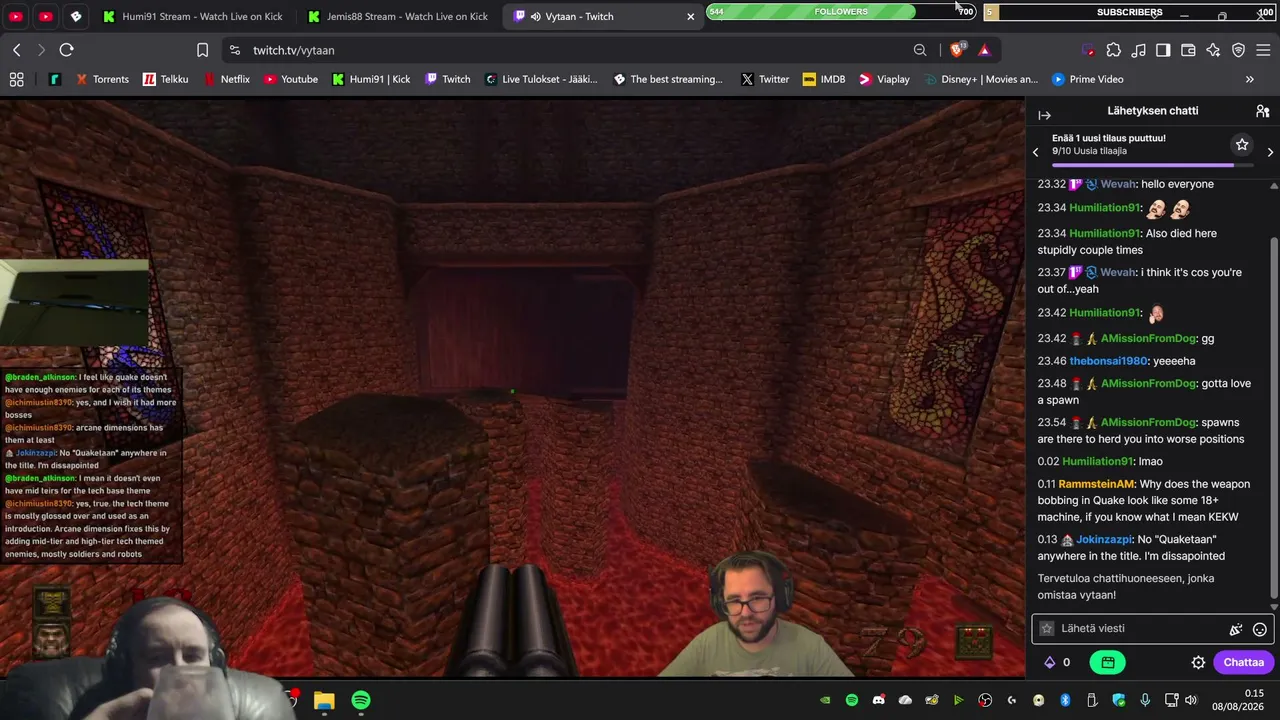The height and width of the screenshot is (720, 1280).
Task: Open the green channel points rewards button
Action: click(1107, 662)
